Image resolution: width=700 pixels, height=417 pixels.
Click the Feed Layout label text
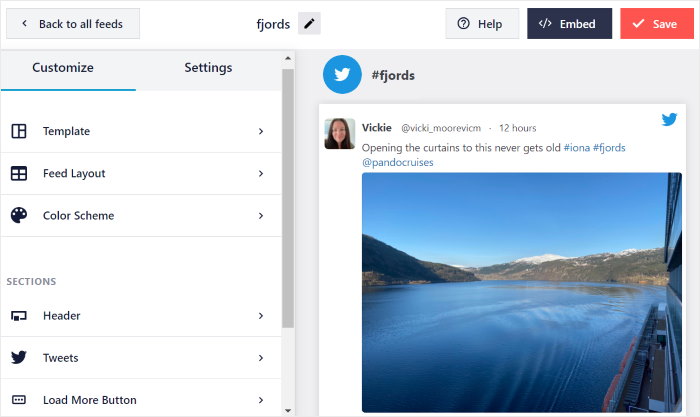(x=74, y=173)
